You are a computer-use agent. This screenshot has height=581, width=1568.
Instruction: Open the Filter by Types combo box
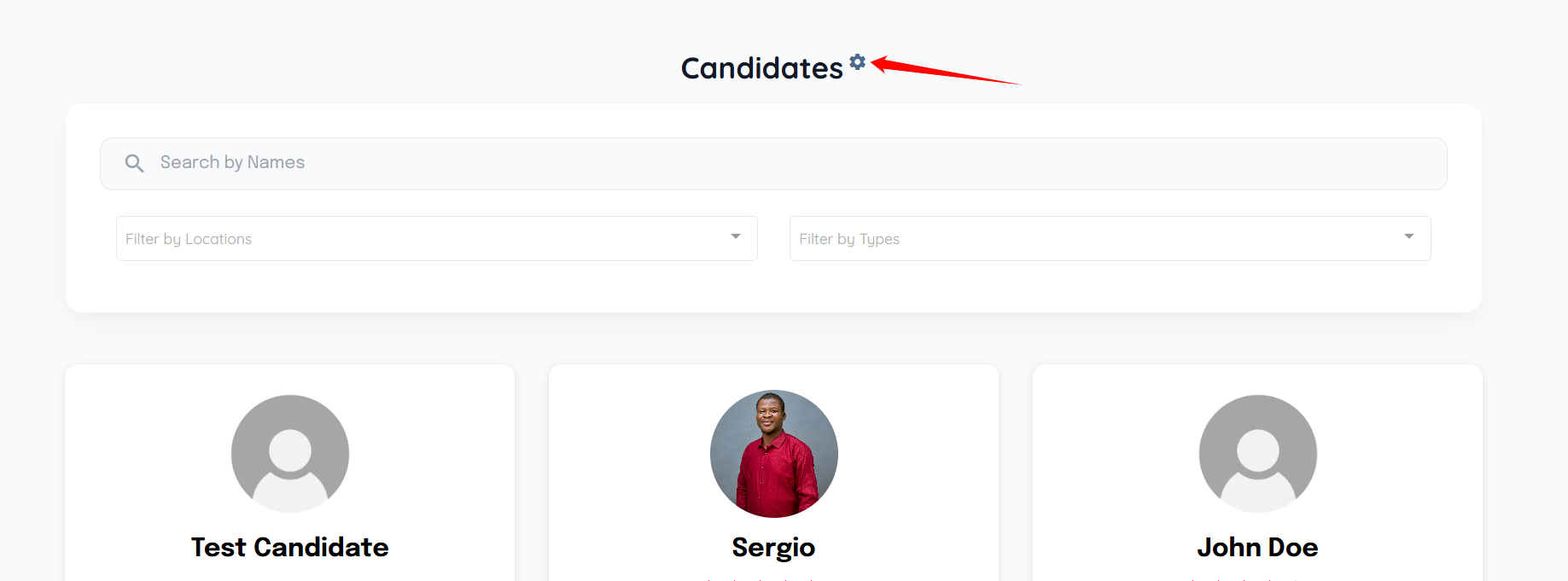(x=1101, y=239)
